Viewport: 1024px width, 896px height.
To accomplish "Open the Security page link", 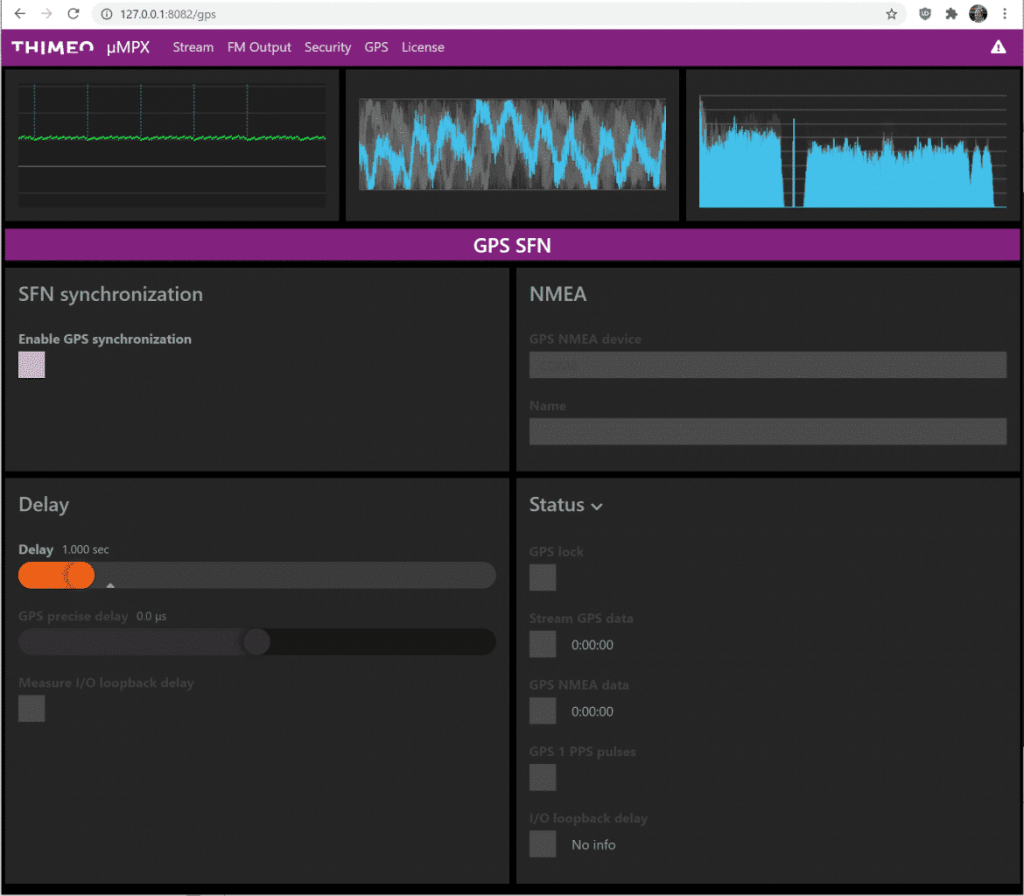I will click(x=328, y=47).
